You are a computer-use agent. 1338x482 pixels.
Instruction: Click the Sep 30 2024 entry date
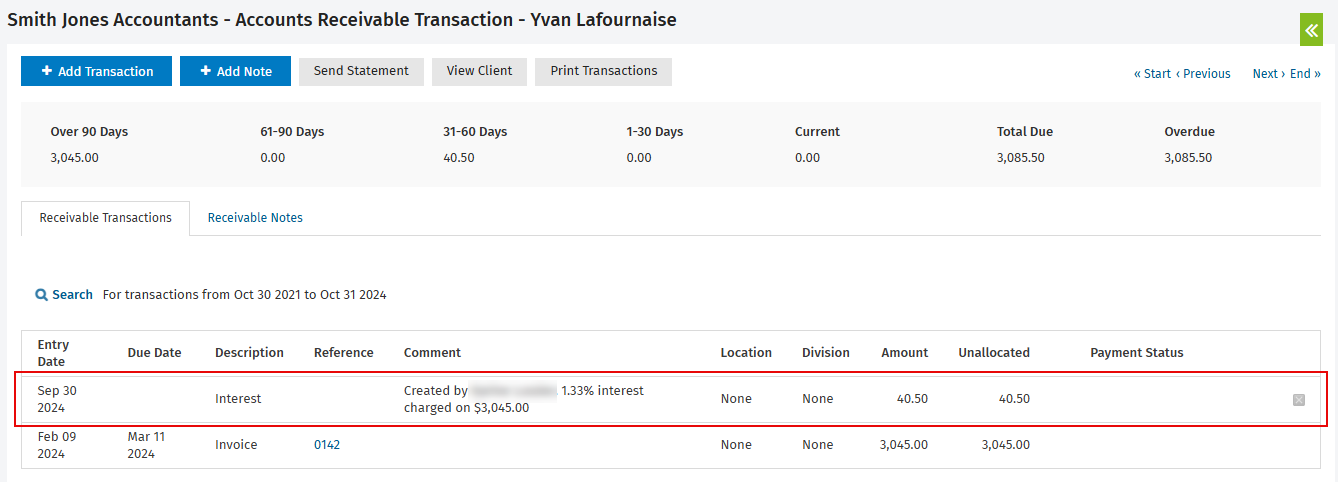point(57,399)
